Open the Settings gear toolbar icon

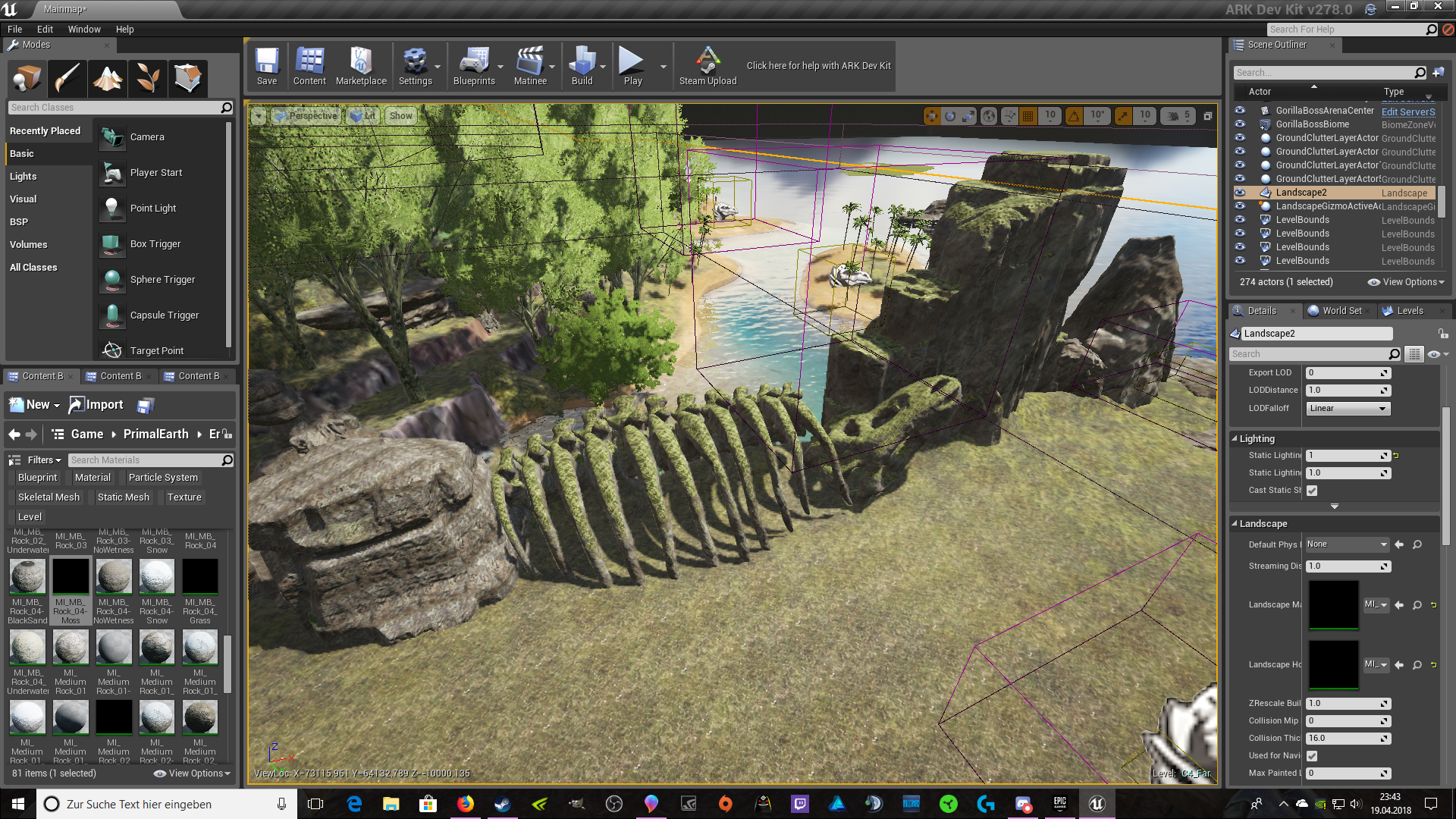coord(415,67)
